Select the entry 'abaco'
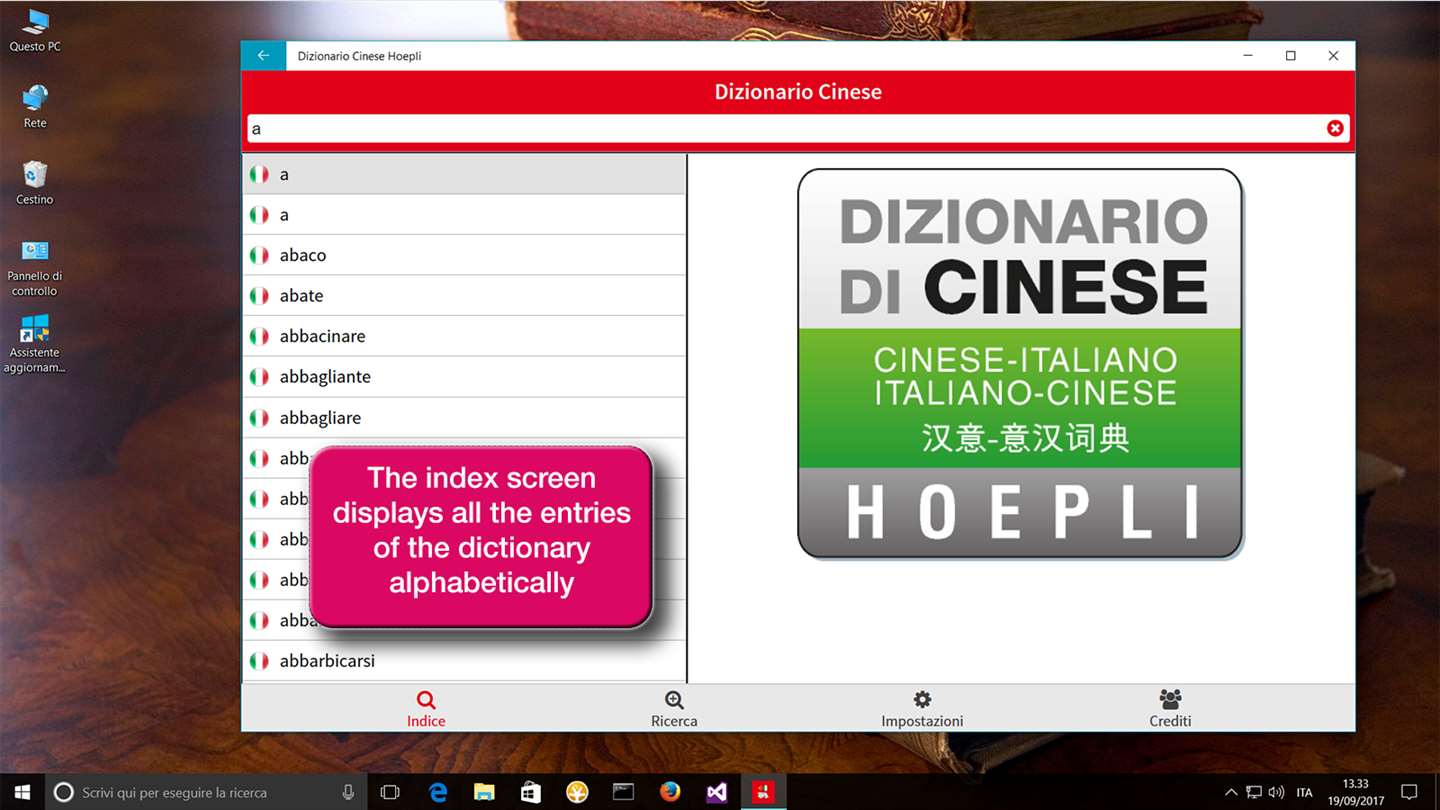The width and height of the screenshot is (1440, 810). pos(464,255)
